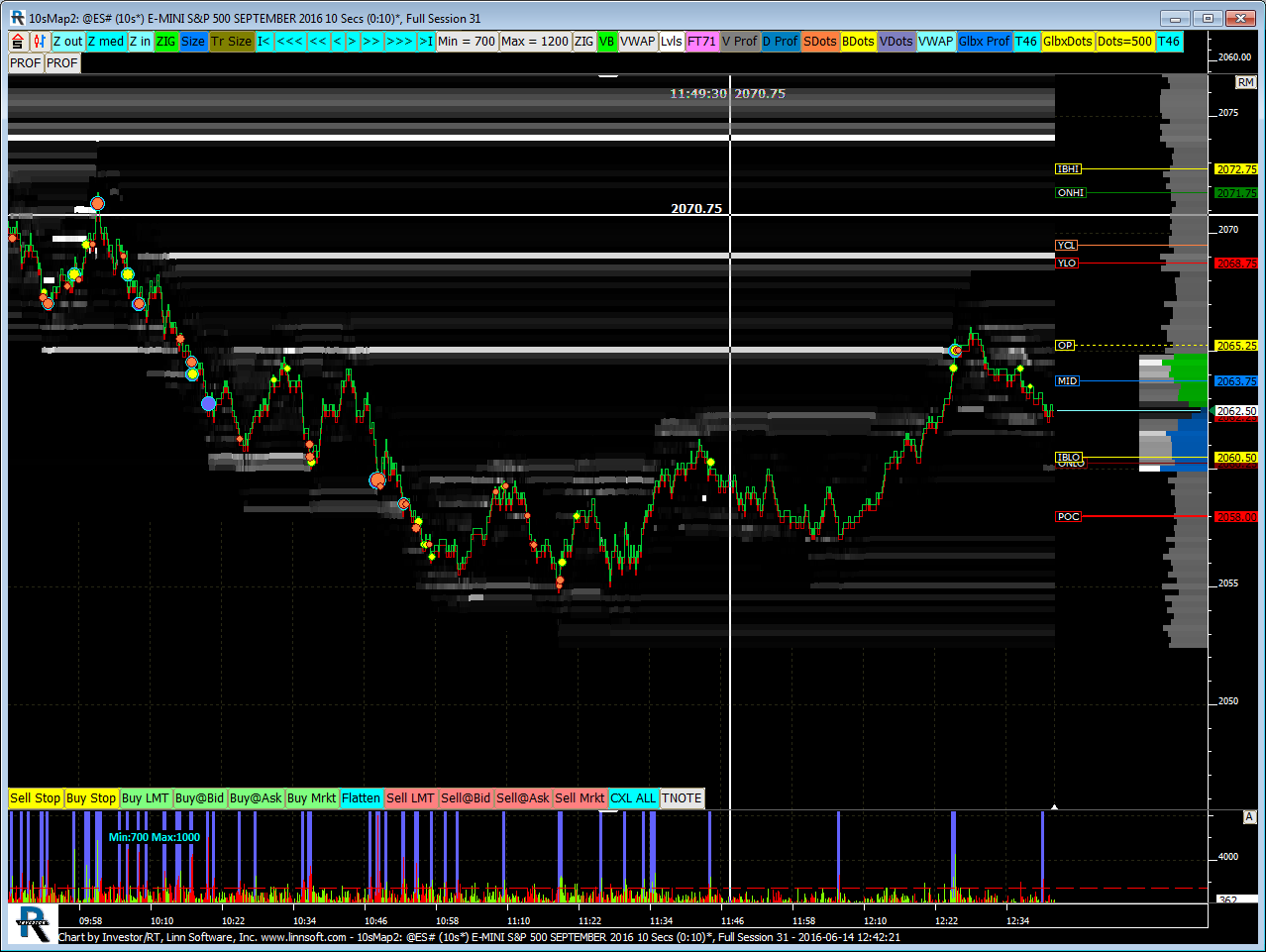Select the V Prof toolbar item
Screen dimensions: 1266x952
(739, 42)
